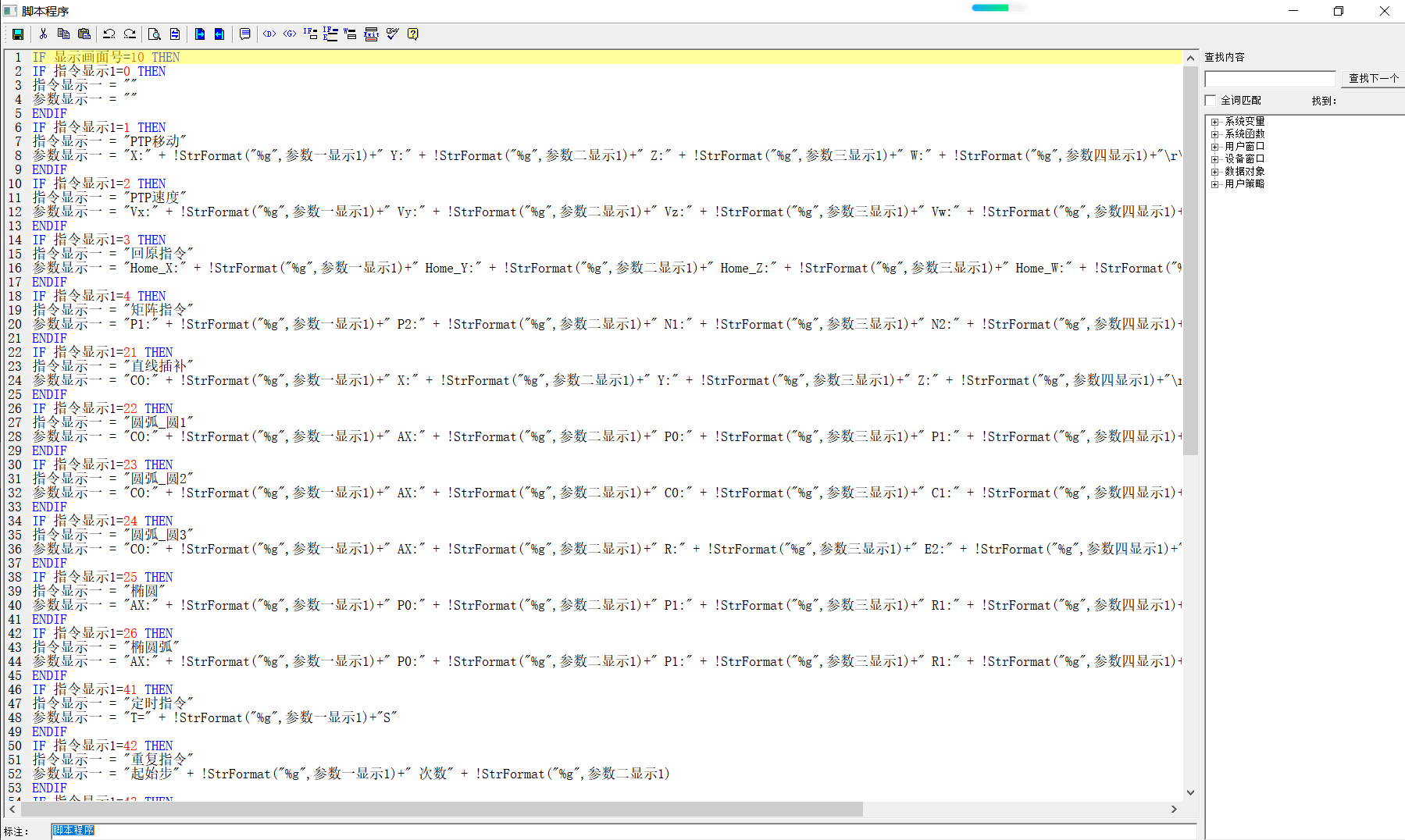Enable the 全词匹配 whole-word checkbox
1405x840 pixels.
click(x=1211, y=100)
